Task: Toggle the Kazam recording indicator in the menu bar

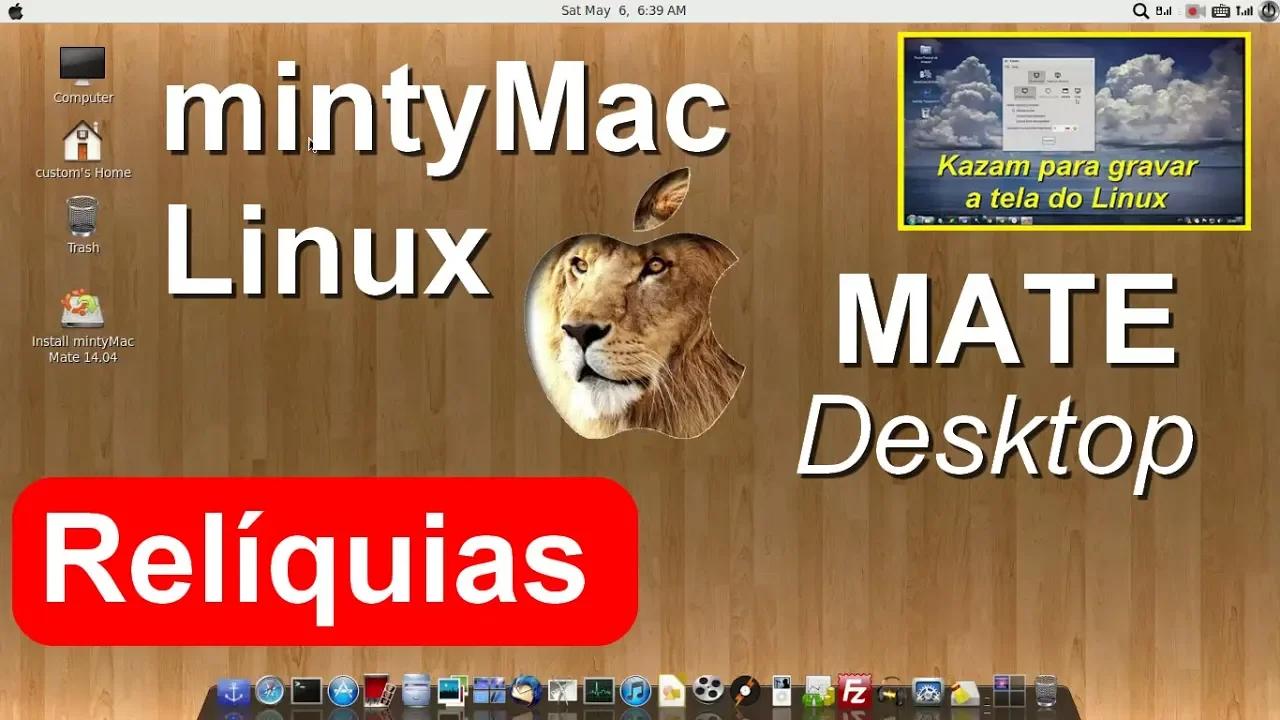Action: pos(1194,10)
